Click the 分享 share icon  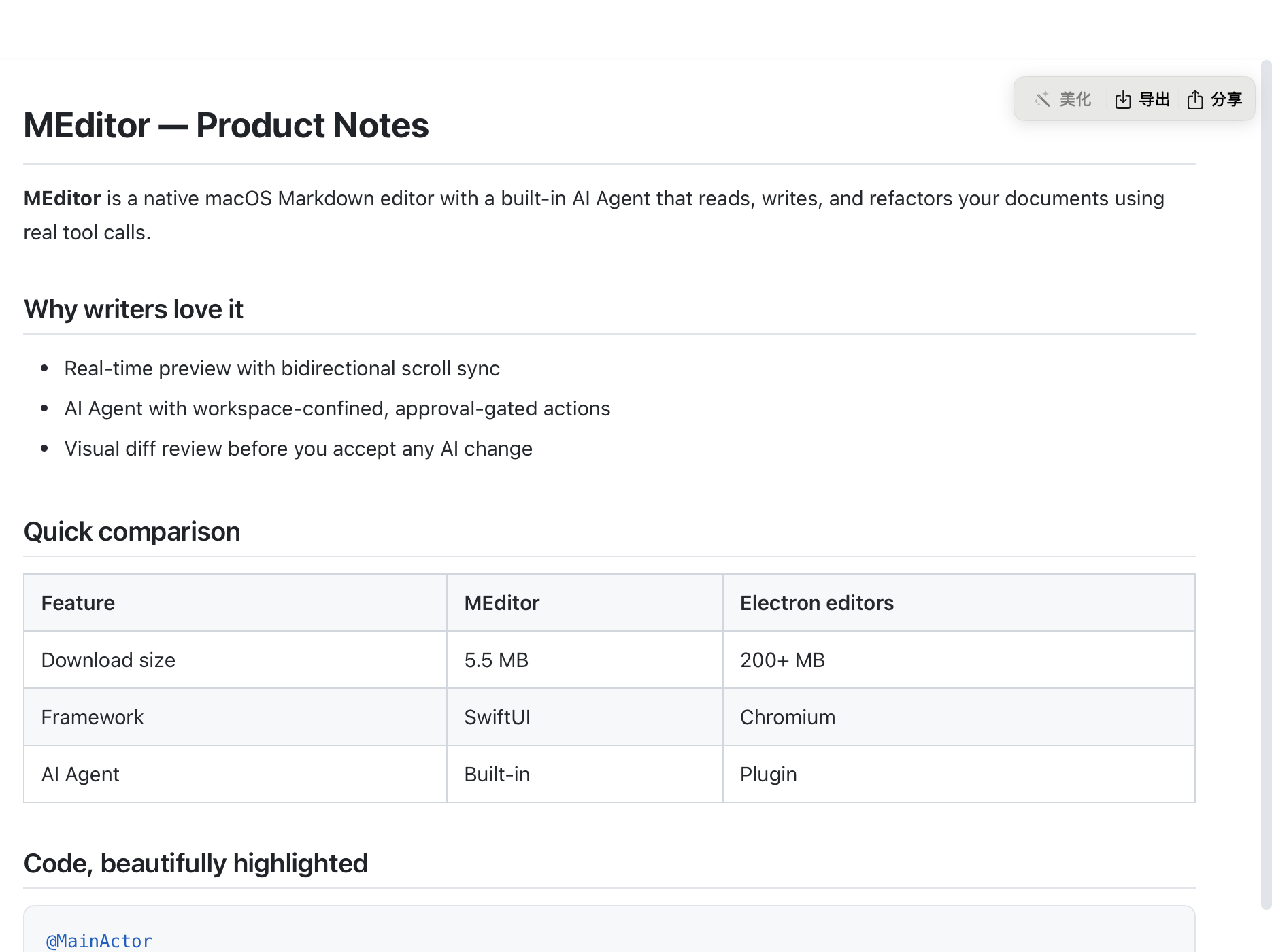tap(1195, 99)
